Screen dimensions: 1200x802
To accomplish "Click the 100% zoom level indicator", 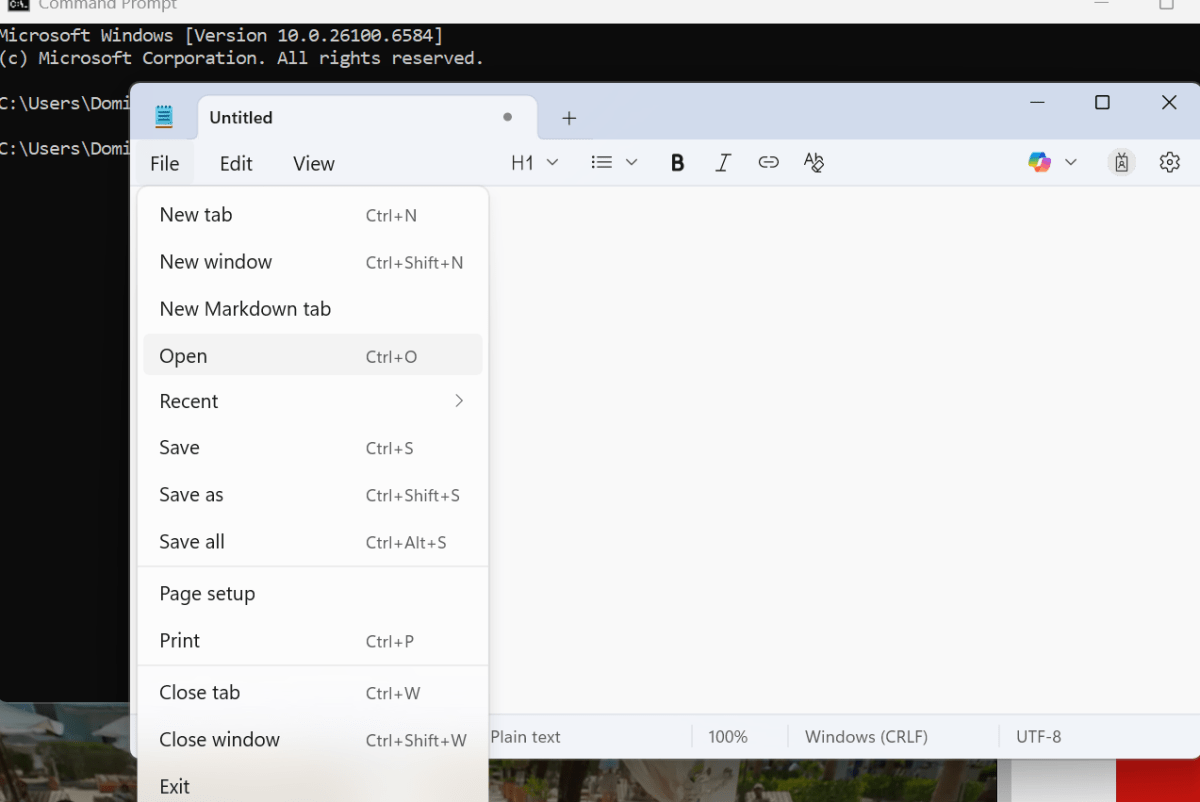I will click(728, 737).
